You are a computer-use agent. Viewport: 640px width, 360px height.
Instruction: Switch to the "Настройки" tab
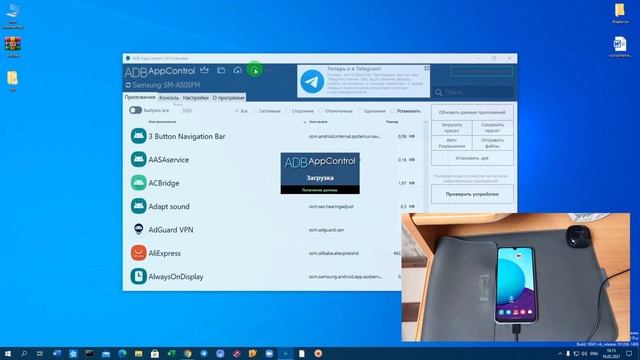click(x=196, y=98)
